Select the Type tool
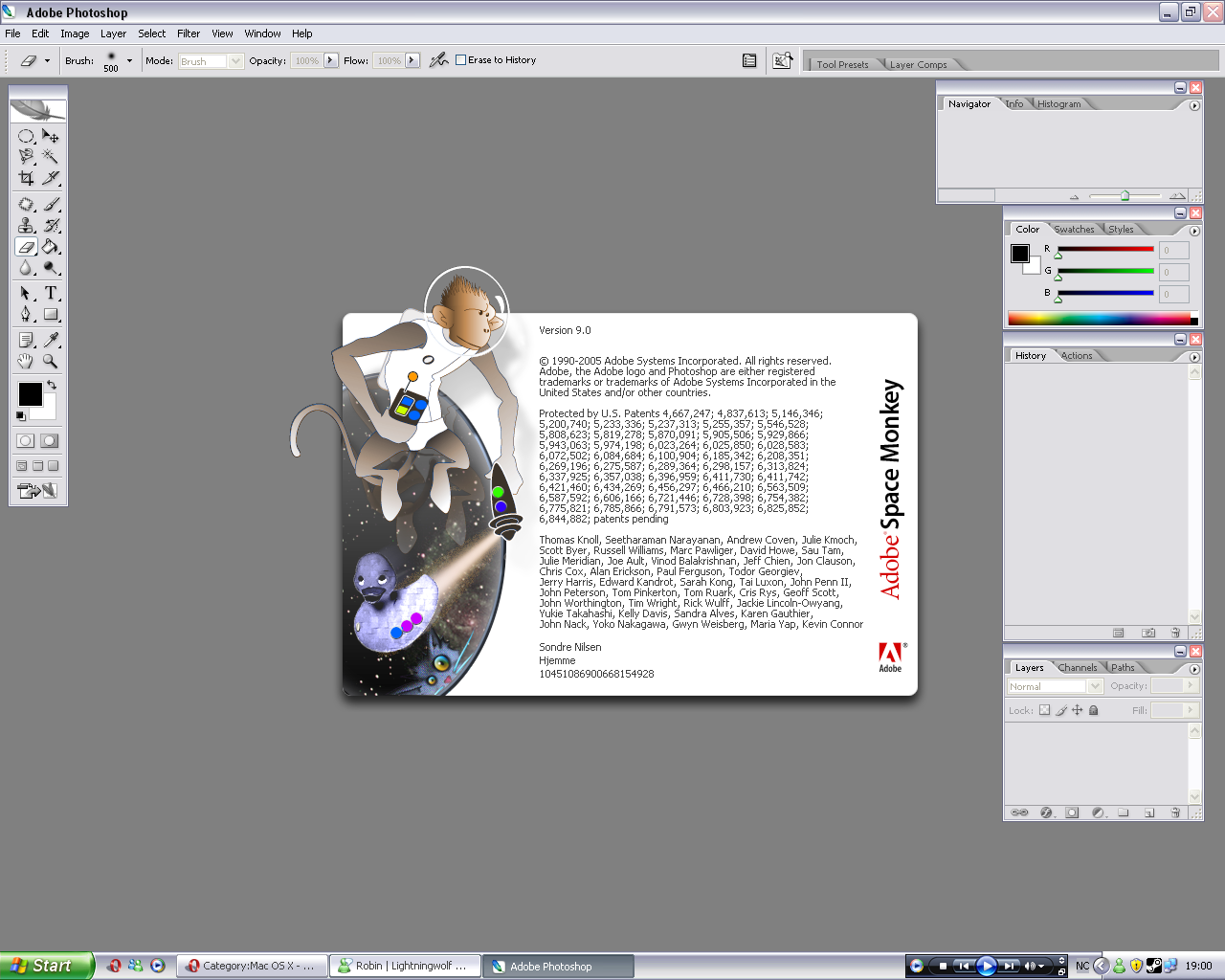 coord(51,293)
